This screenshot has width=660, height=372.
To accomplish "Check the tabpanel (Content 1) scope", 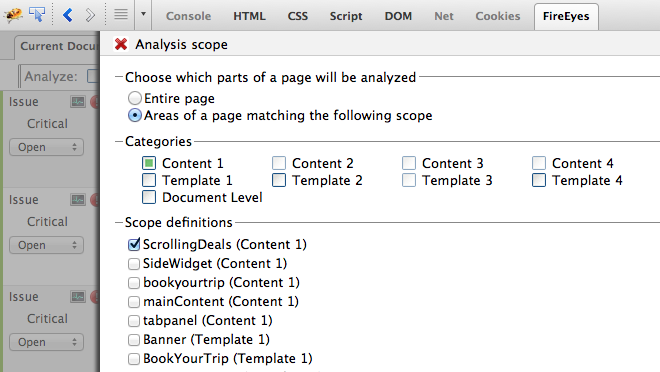I will (134, 321).
